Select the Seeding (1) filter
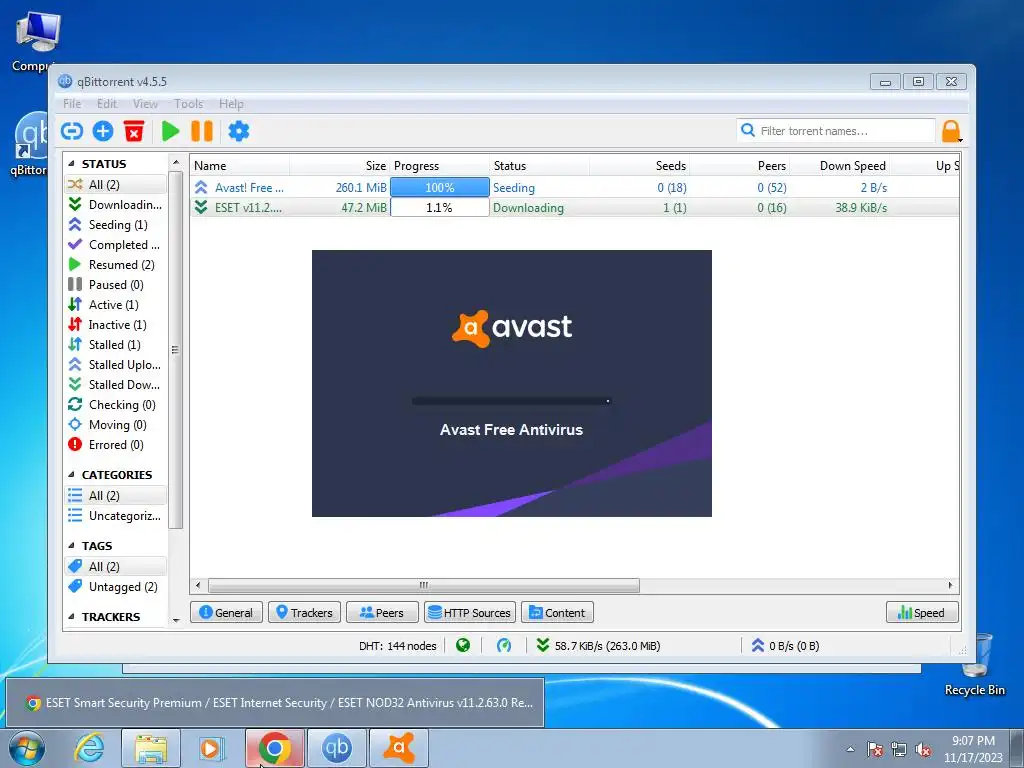The width and height of the screenshot is (1024, 768). pos(116,225)
